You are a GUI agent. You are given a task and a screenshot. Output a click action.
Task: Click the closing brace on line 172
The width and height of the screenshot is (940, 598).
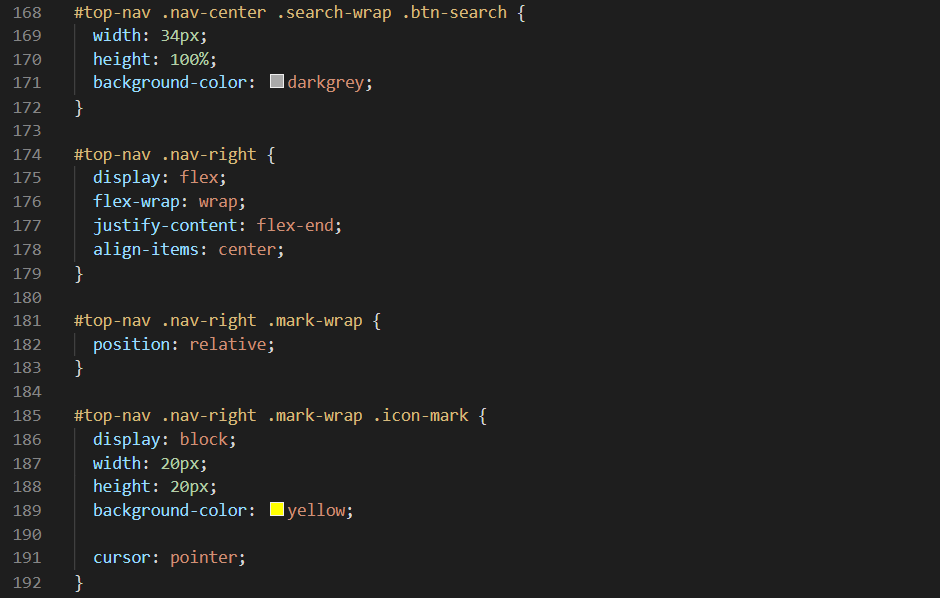(79, 107)
